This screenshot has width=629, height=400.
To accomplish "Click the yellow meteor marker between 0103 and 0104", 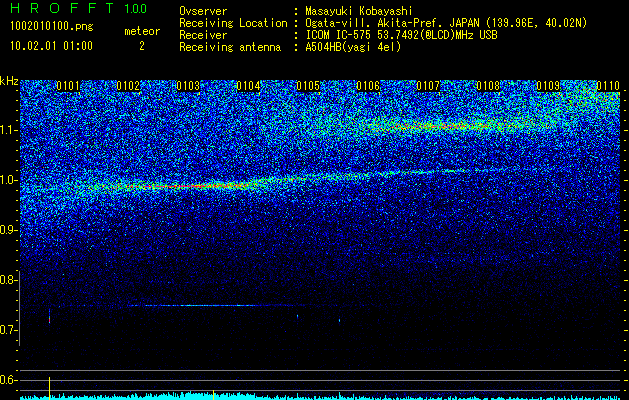I will (x=213, y=395).
